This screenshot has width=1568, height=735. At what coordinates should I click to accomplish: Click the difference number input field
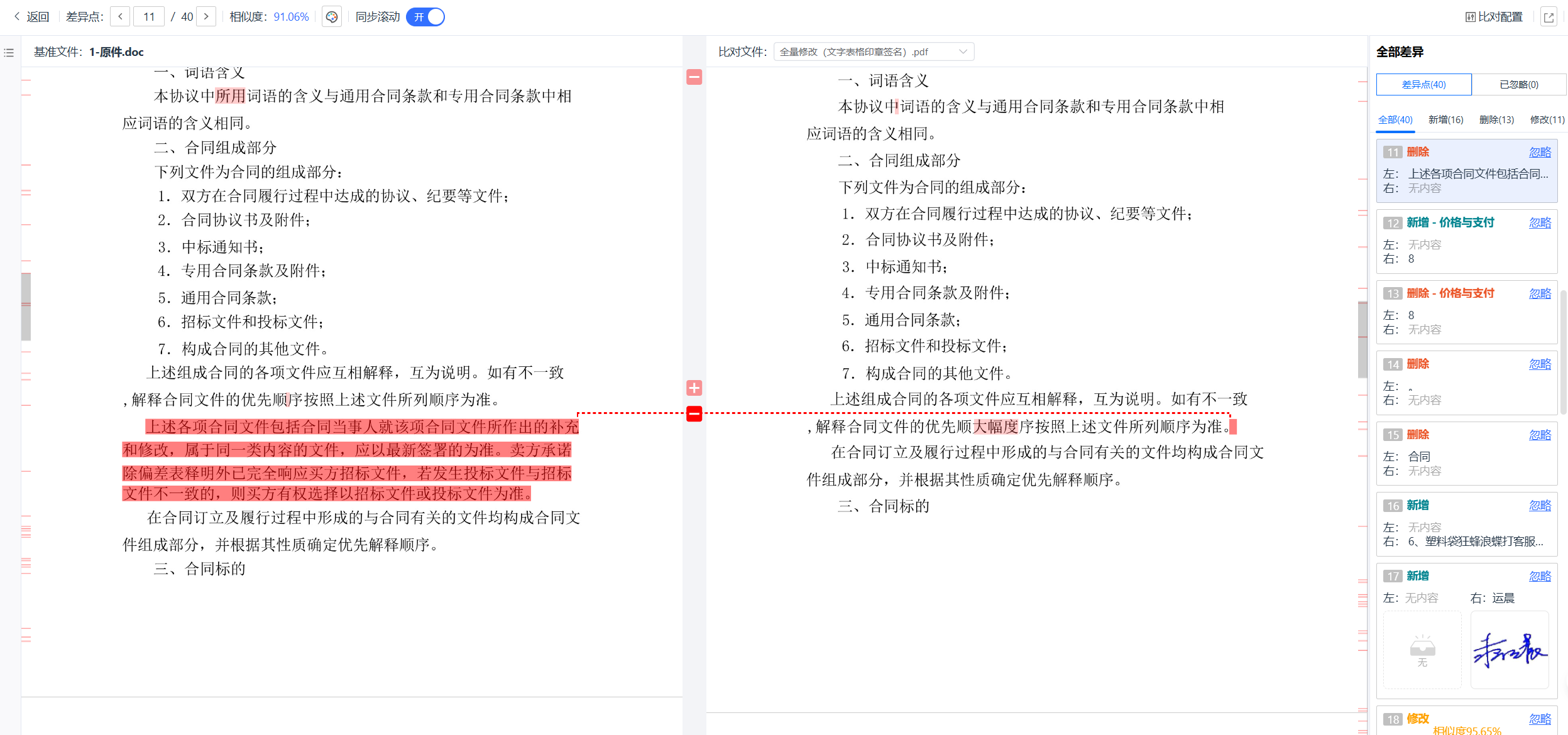(x=149, y=17)
